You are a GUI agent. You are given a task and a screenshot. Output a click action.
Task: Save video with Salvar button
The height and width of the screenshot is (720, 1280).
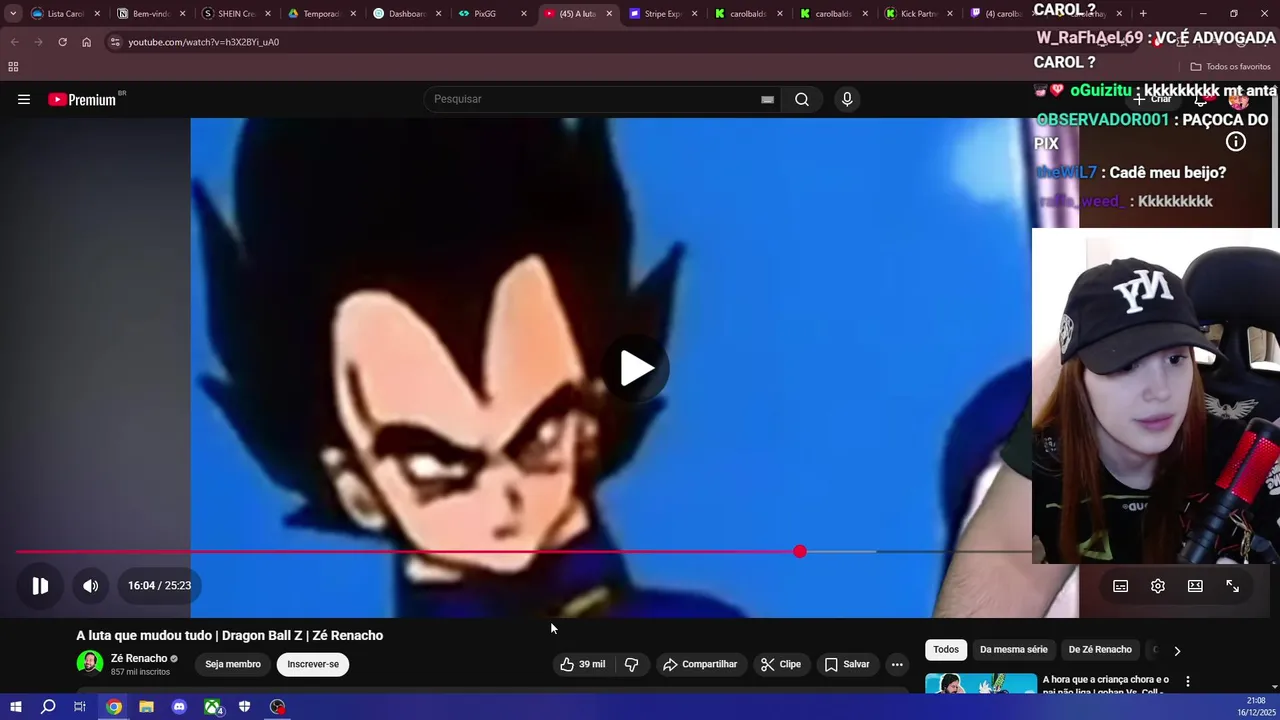846,664
